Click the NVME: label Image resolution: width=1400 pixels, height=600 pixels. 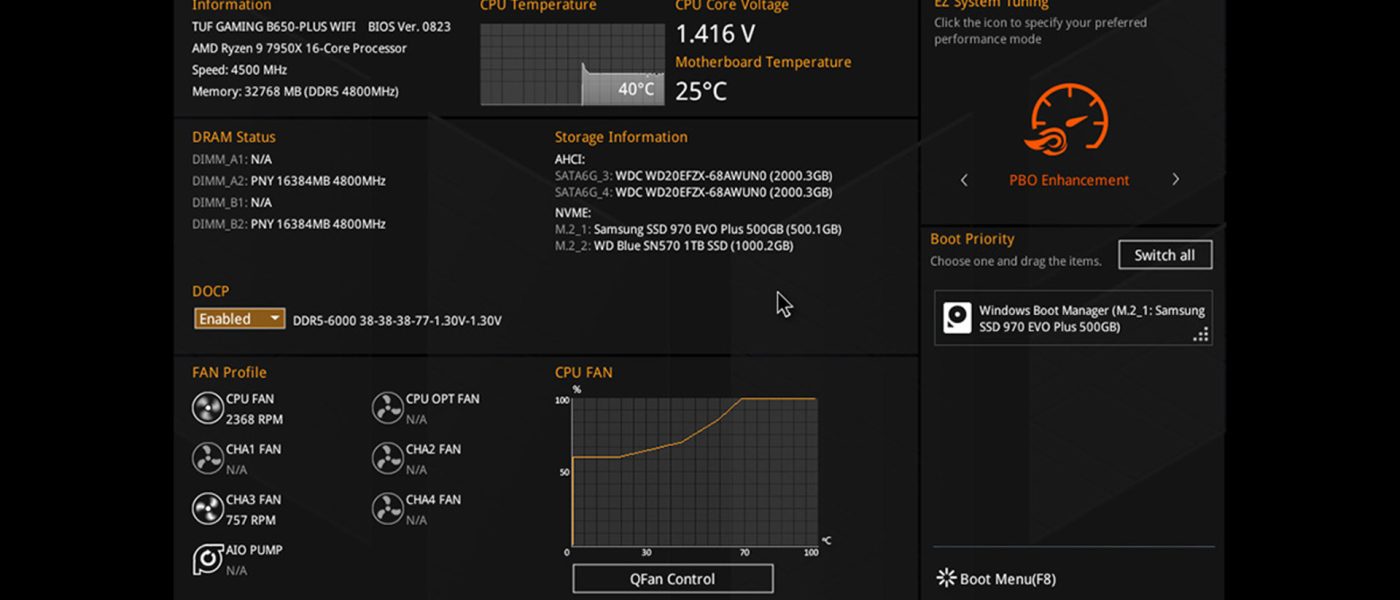coord(573,213)
